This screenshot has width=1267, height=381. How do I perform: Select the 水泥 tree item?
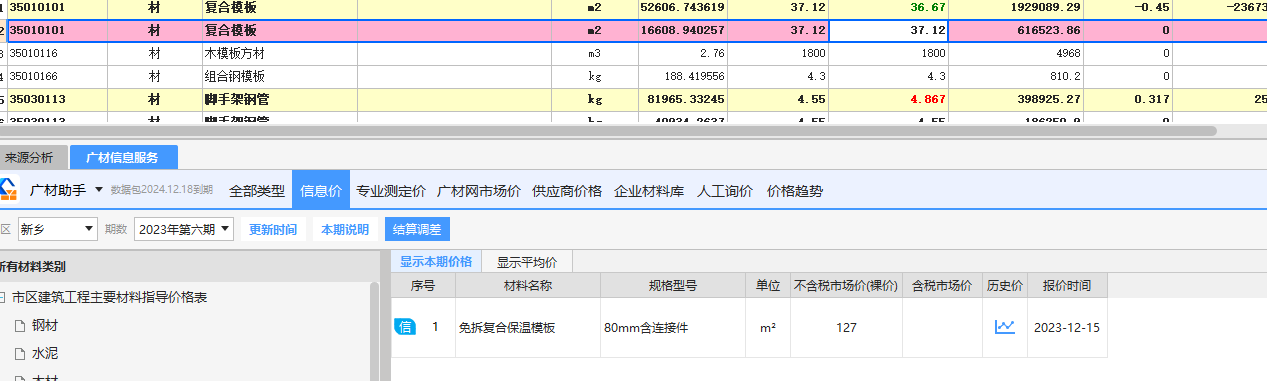click(46, 353)
